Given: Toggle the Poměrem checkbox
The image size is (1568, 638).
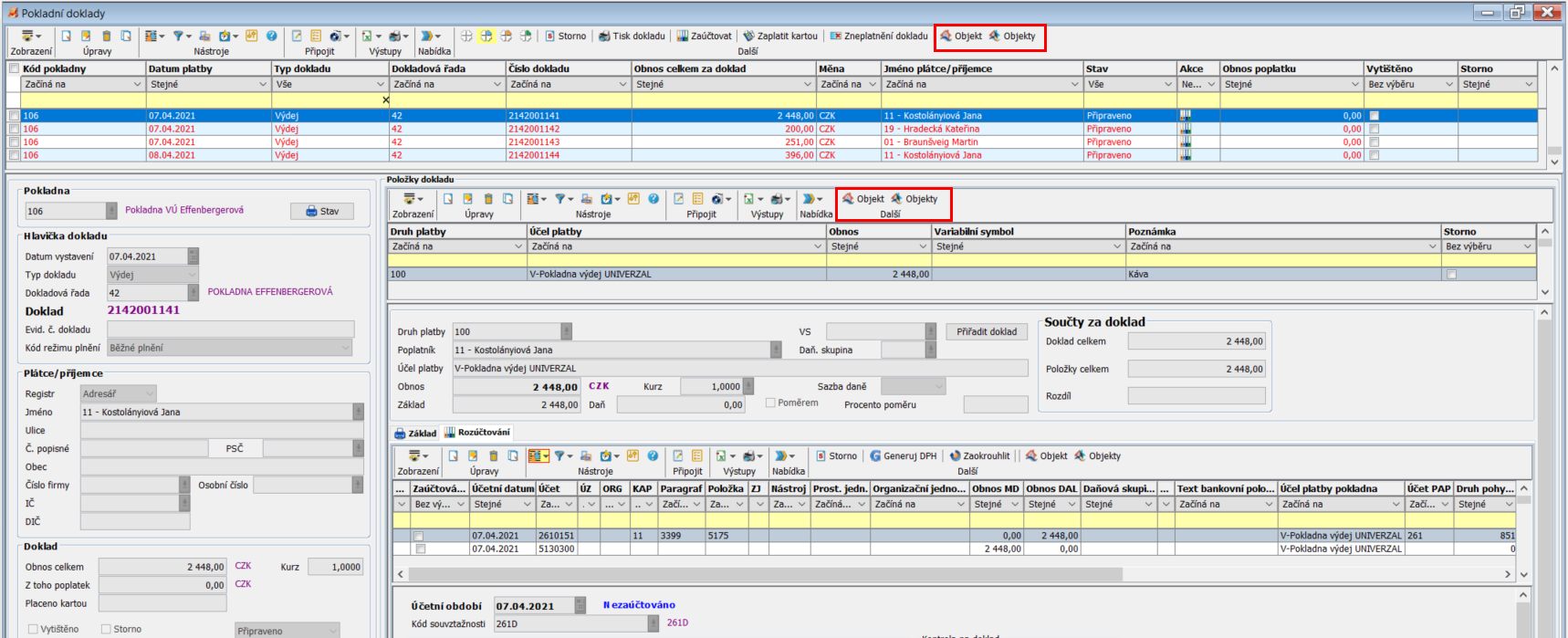Looking at the screenshot, I should [771, 403].
